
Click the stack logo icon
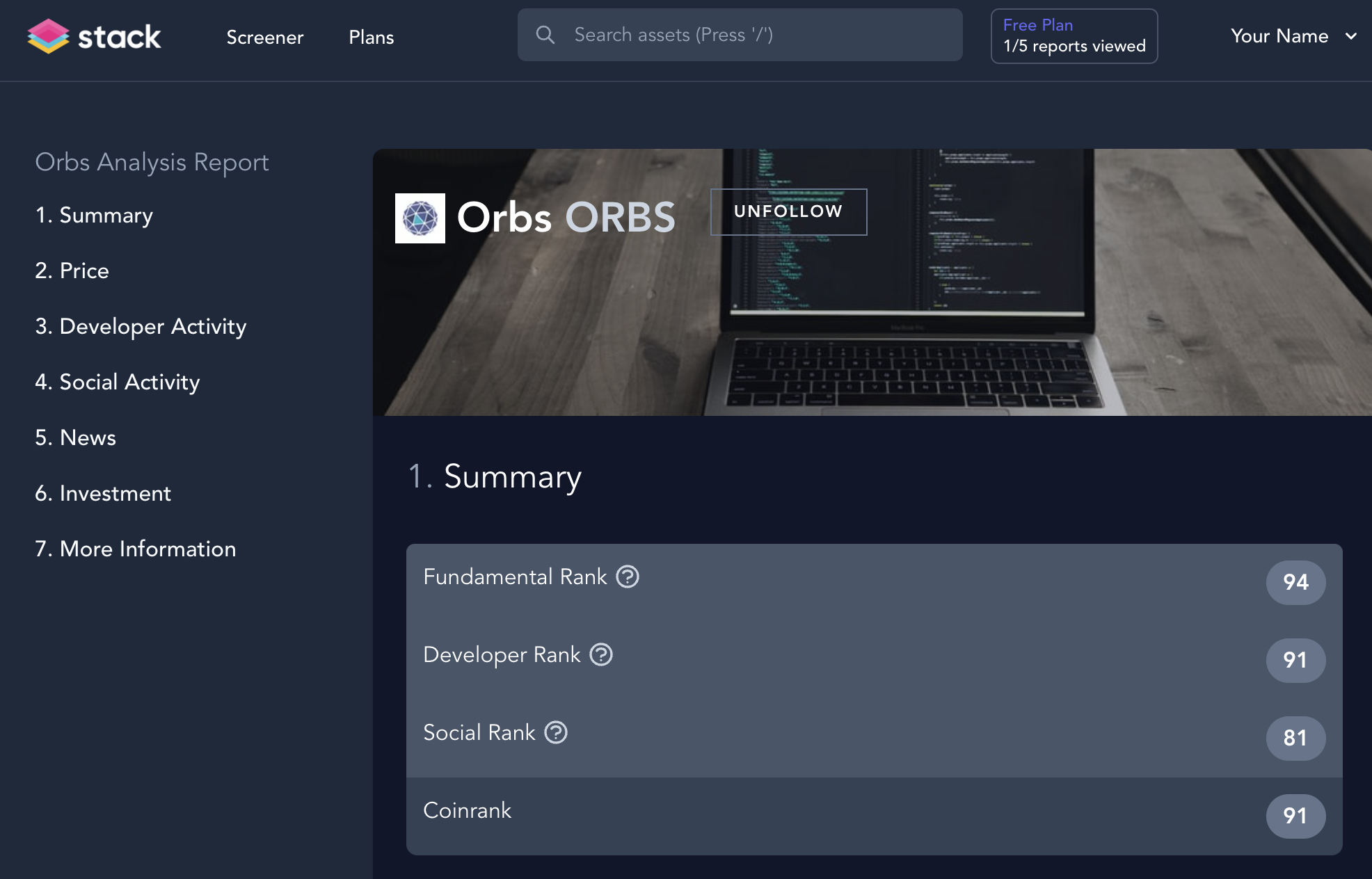(x=48, y=36)
